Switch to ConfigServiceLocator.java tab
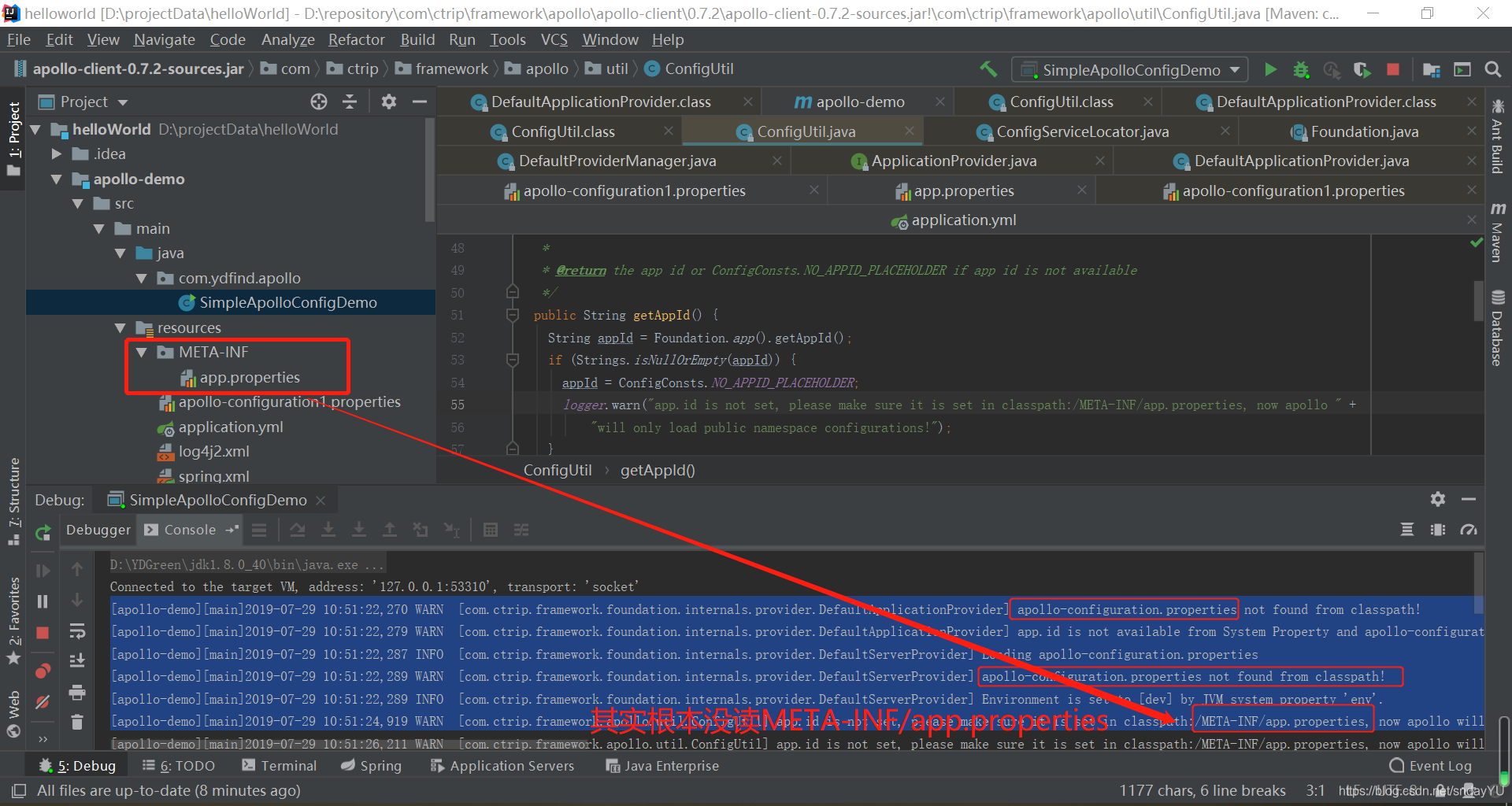Image resolution: width=1512 pixels, height=806 pixels. [x=1082, y=131]
